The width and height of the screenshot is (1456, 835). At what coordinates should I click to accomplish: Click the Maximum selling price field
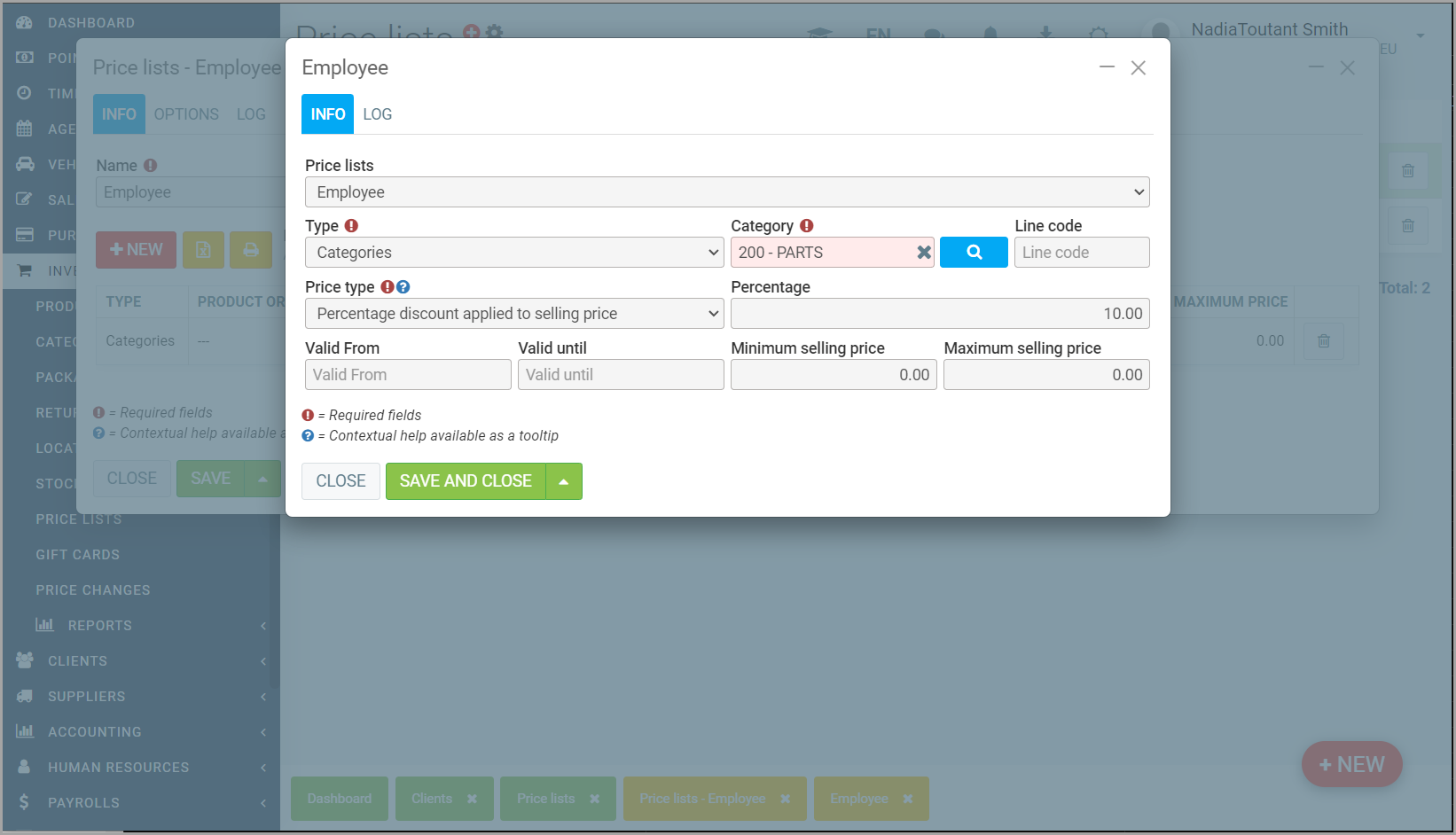click(x=1045, y=375)
